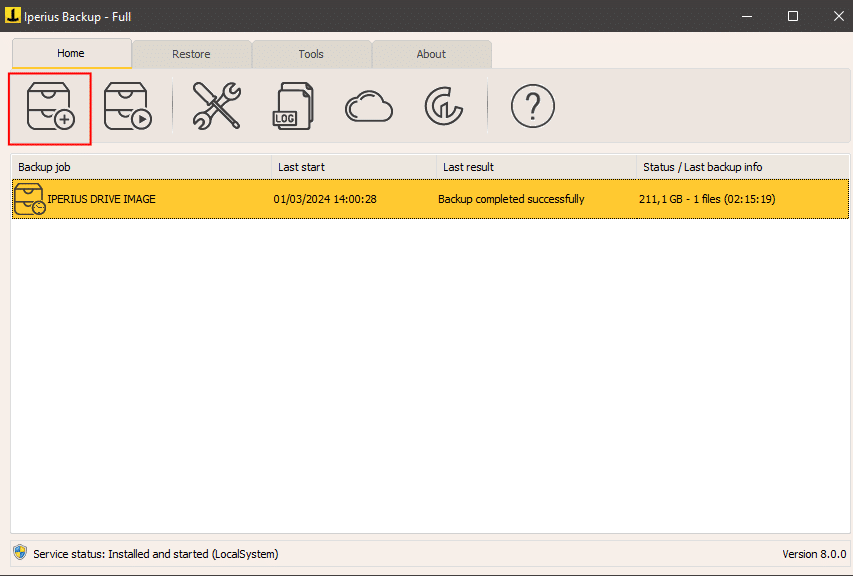This screenshot has height=576, width=853.
Task: Click the Service status text
Action: click(150, 553)
